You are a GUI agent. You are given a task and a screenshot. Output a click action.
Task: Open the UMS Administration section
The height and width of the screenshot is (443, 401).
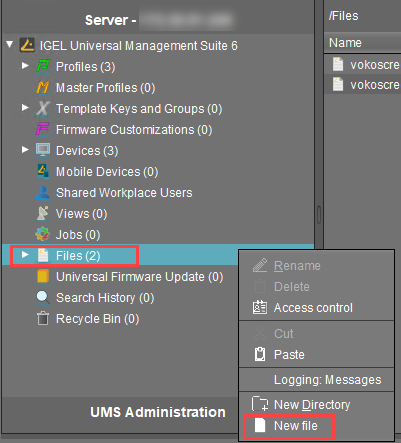[158, 412]
